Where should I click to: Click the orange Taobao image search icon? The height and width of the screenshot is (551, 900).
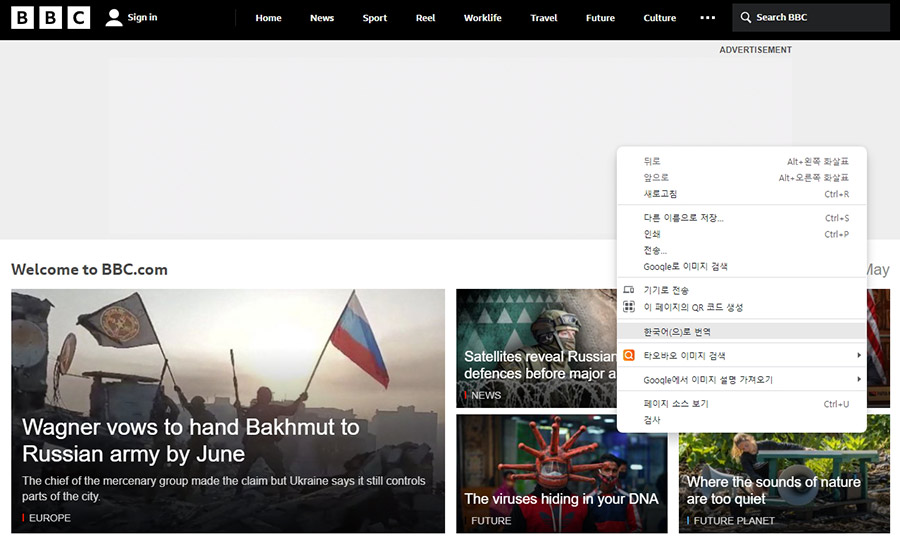[x=629, y=355]
